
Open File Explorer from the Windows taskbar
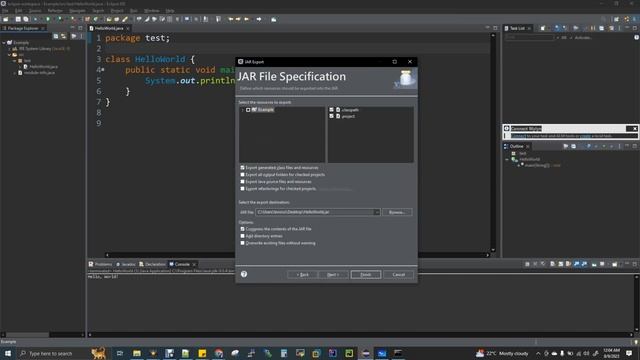coord(137,353)
